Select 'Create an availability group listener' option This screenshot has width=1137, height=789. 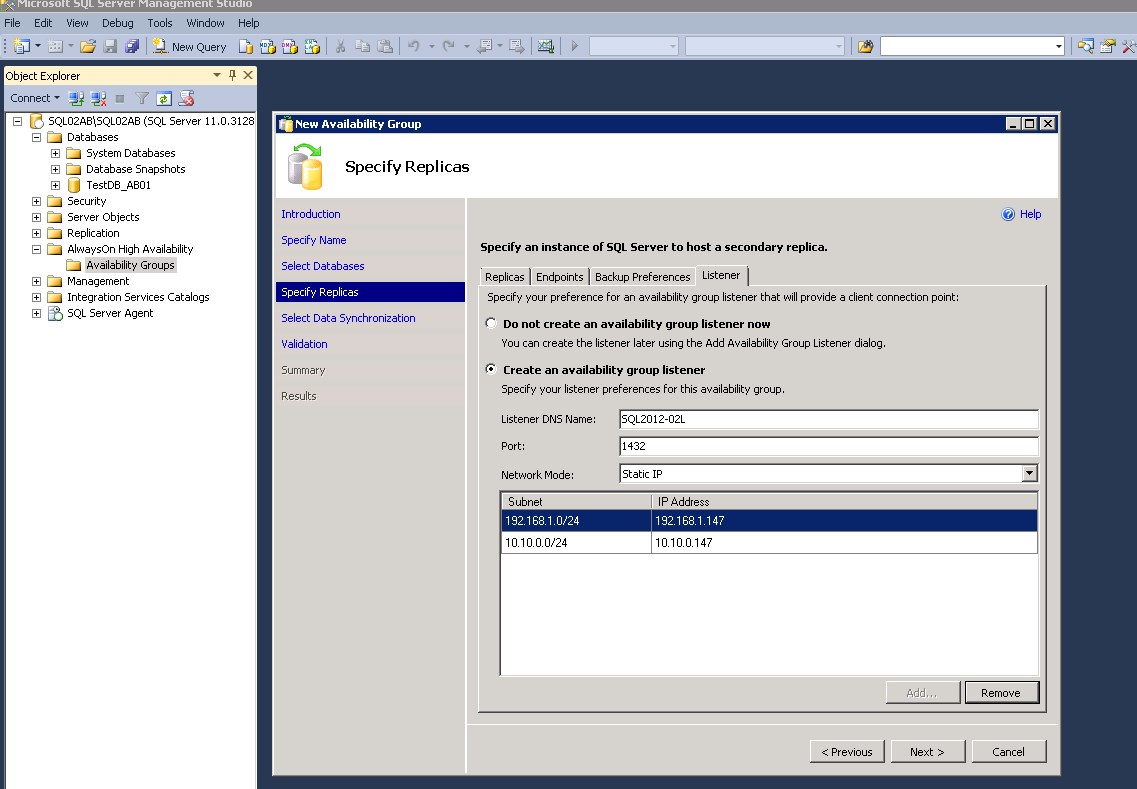point(490,370)
